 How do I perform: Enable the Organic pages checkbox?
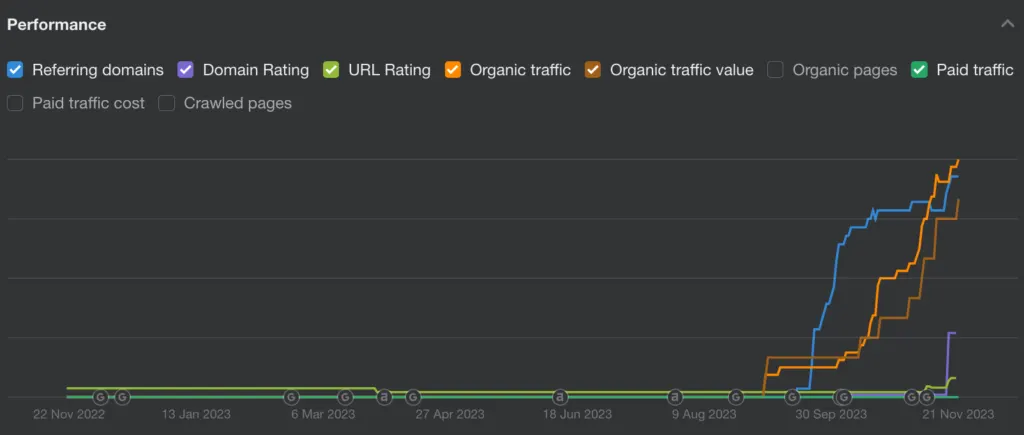coord(775,70)
